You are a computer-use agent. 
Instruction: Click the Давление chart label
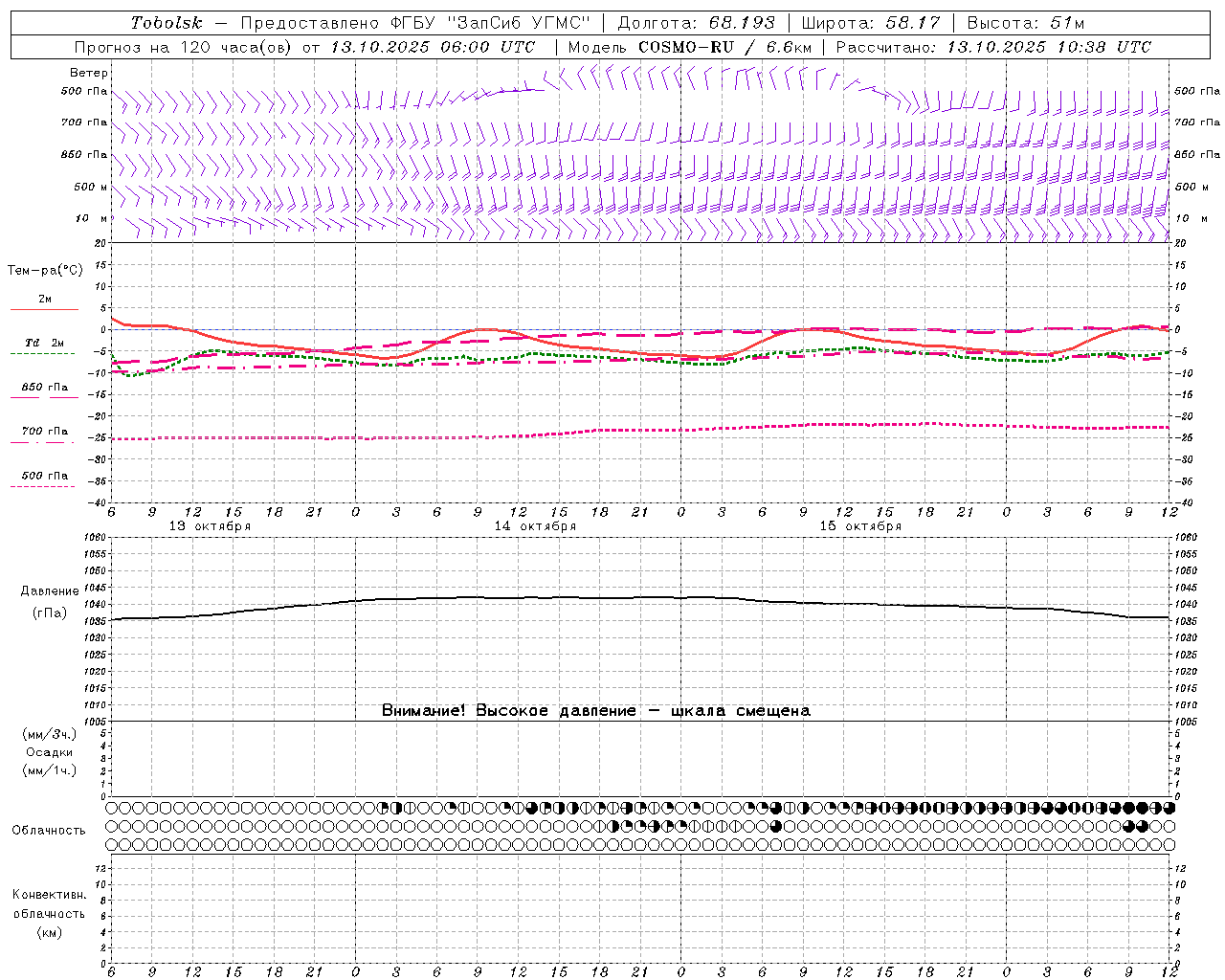click(50, 591)
